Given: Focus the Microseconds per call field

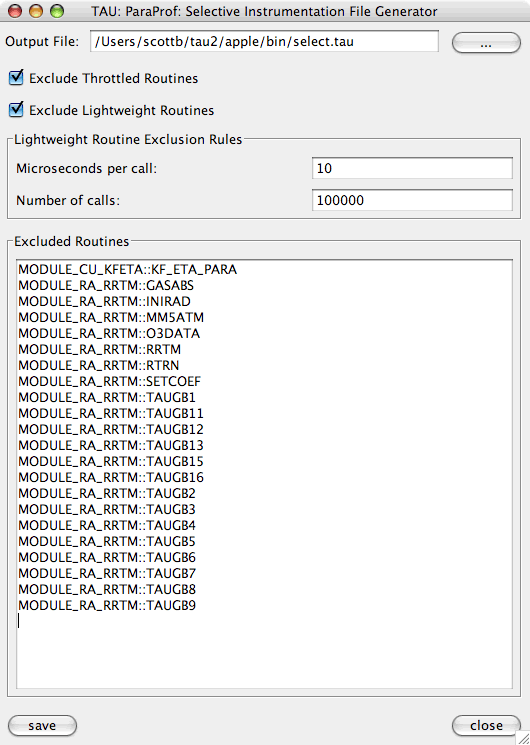Looking at the screenshot, I should point(412,168).
